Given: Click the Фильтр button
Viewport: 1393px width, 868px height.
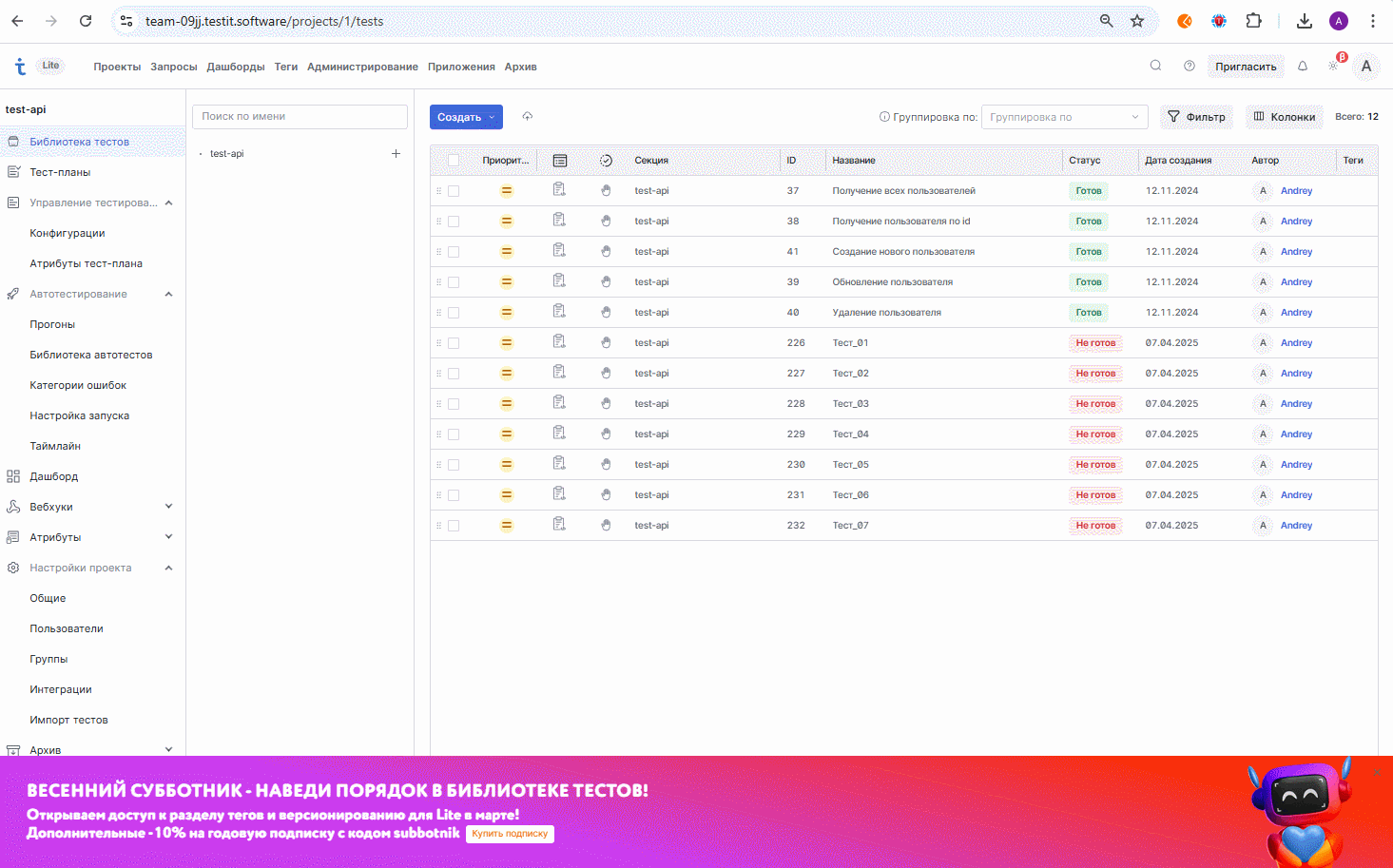Looking at the screenshot, I should pyautogui.click(x=1196, y=117).
